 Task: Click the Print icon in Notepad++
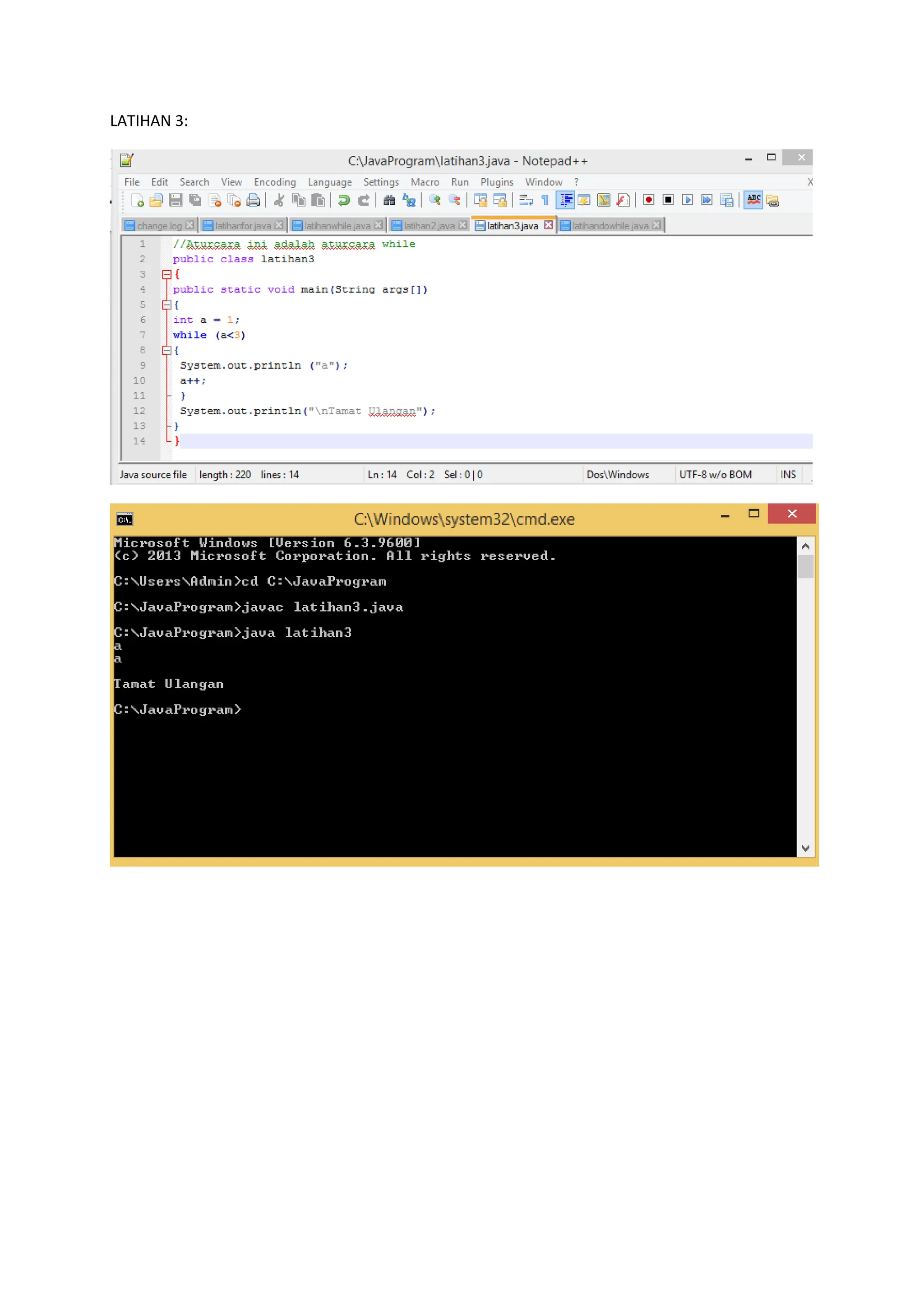tap(253, 200)
